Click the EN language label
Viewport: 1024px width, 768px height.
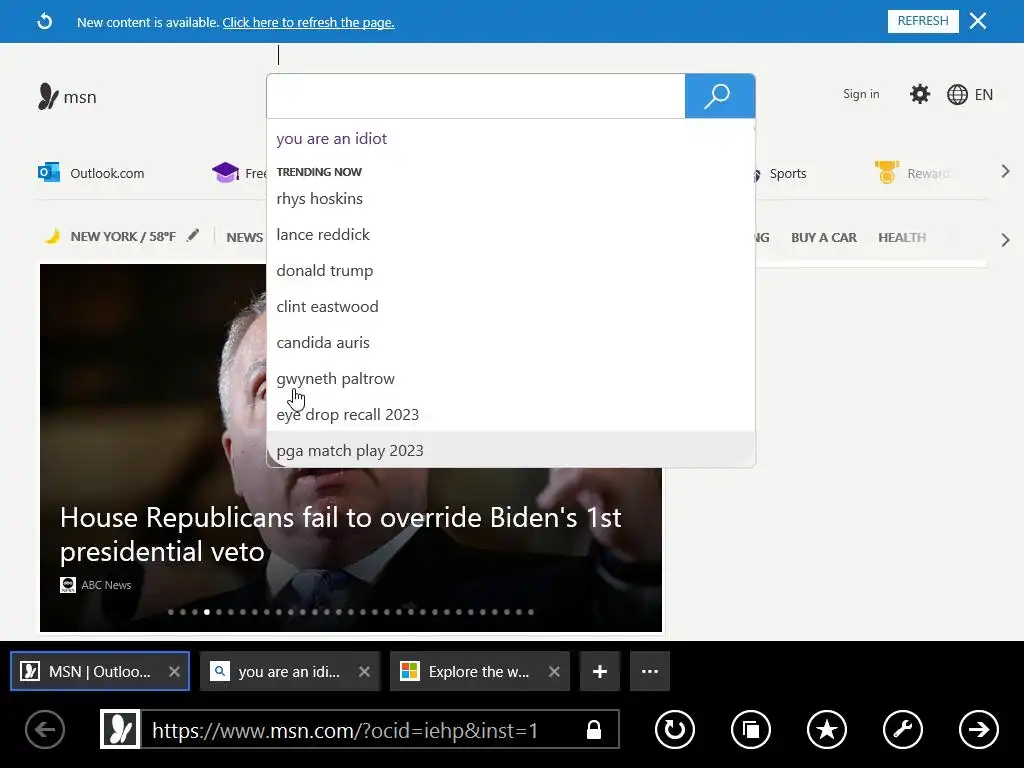click(x=984, y=95)
